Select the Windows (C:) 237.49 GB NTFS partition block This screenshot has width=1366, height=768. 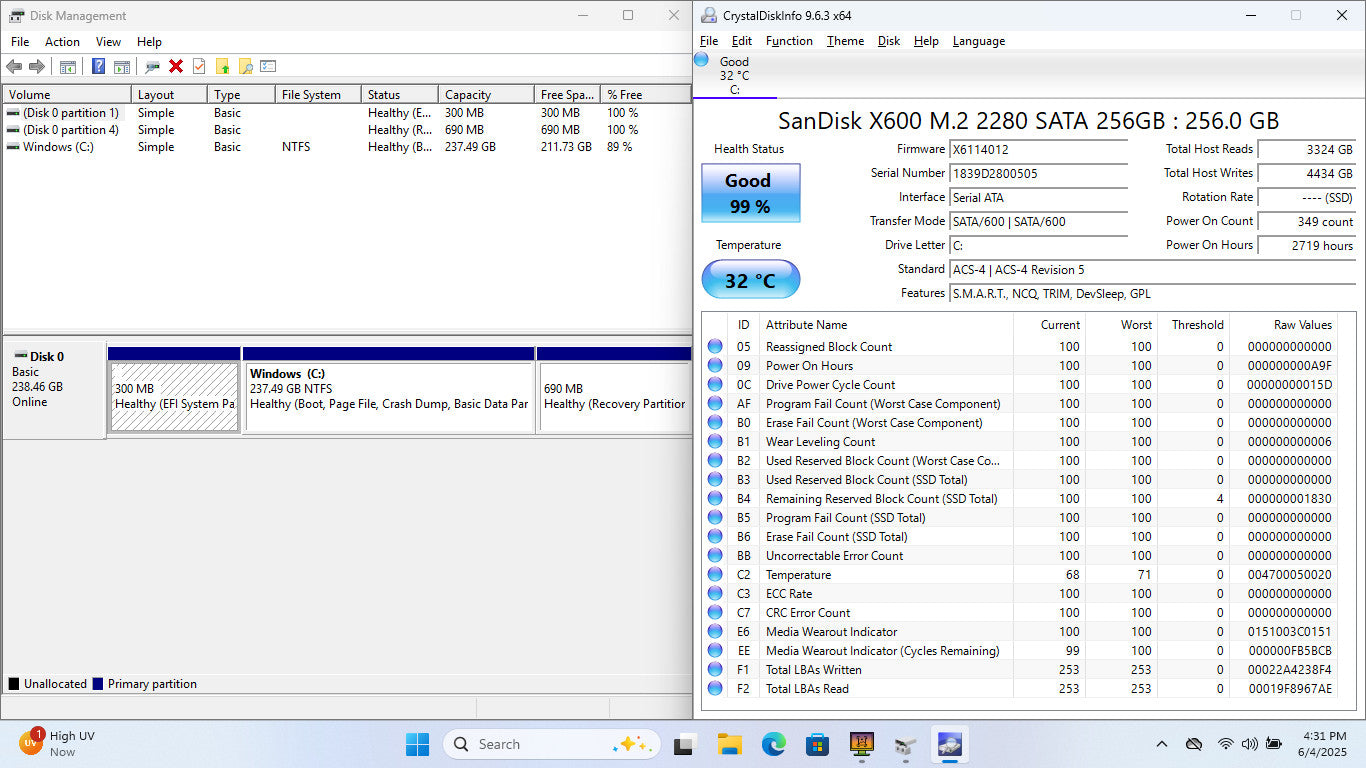click(x=389, y=396)
